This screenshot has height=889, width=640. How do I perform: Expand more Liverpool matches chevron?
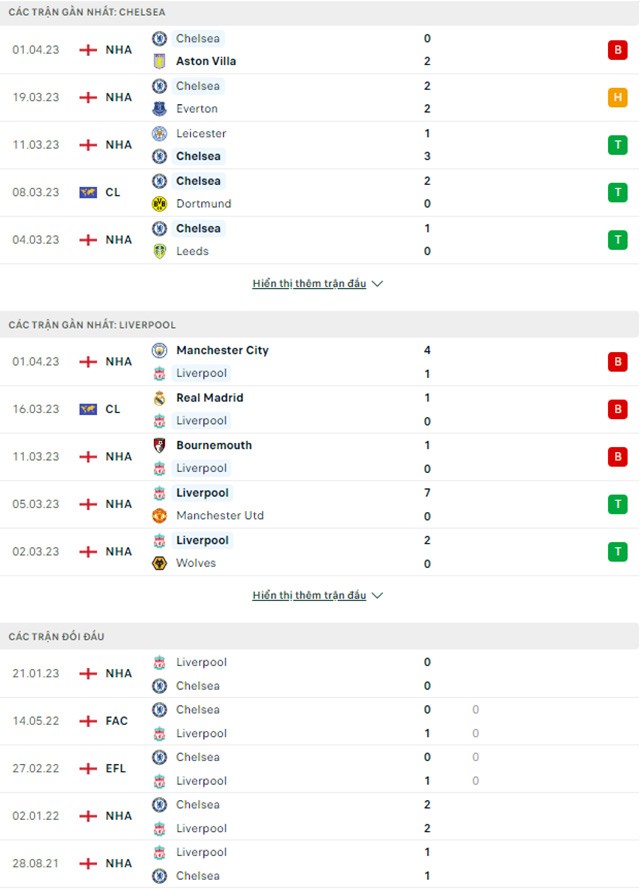(377, 596)
